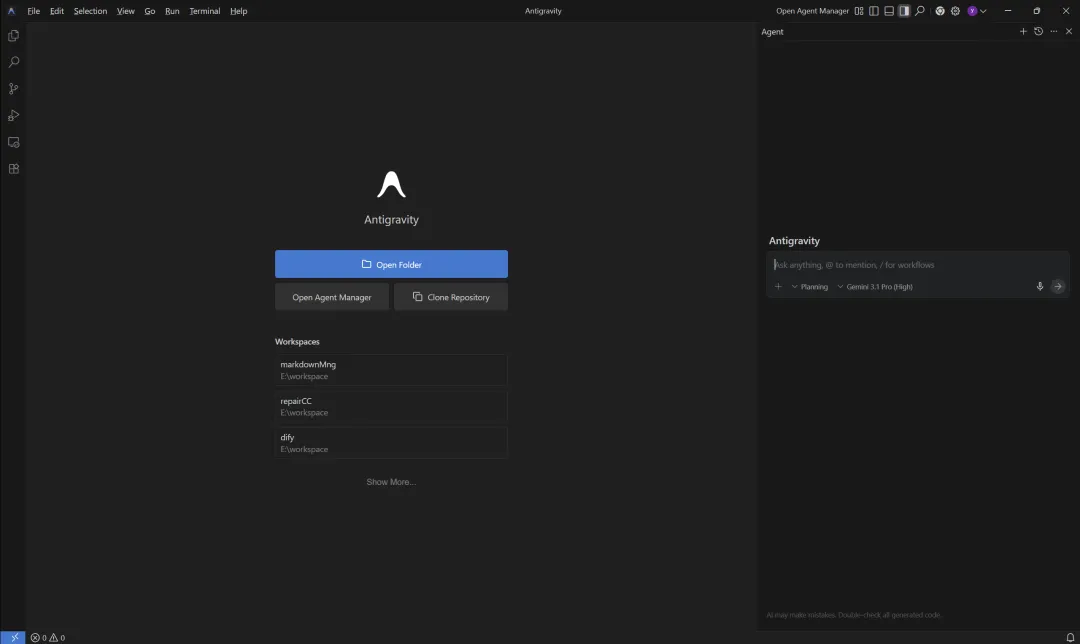
Task: Start a new Agent conversation with plus
Action: [x=1023, y=32]
